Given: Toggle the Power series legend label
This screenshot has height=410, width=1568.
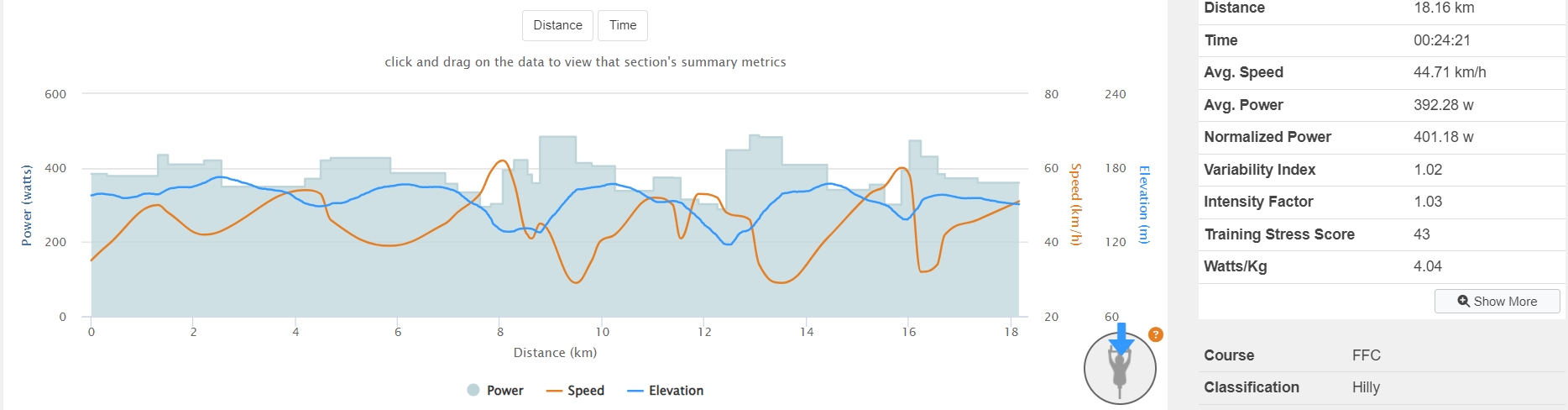Looking at the screenshot, I should (504, 391).
